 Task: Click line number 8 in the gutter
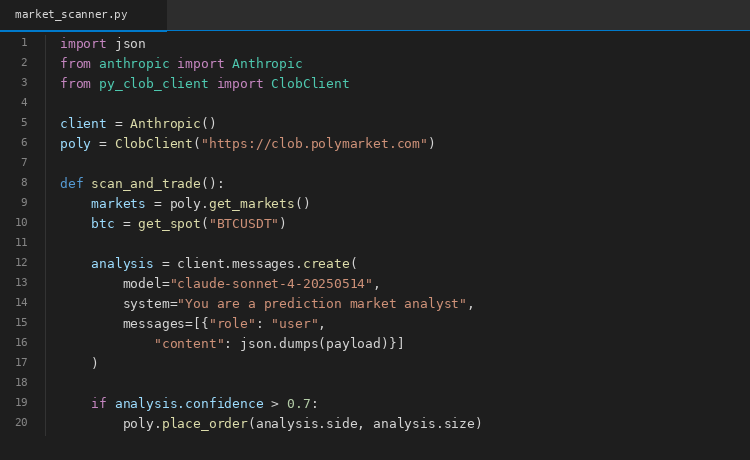coord(24,182)
